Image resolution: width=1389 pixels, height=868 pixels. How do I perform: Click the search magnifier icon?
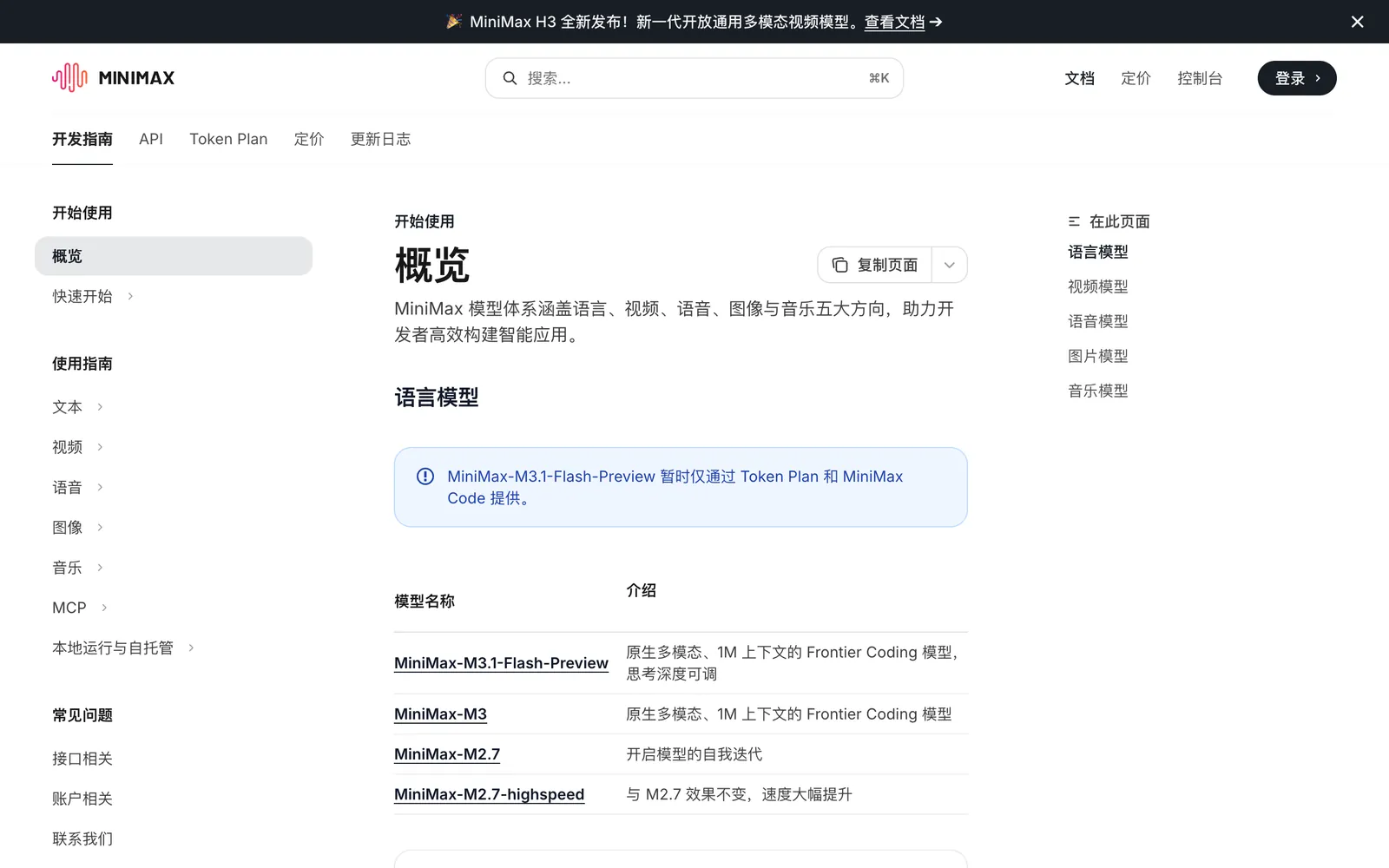[x=510, y=78]
